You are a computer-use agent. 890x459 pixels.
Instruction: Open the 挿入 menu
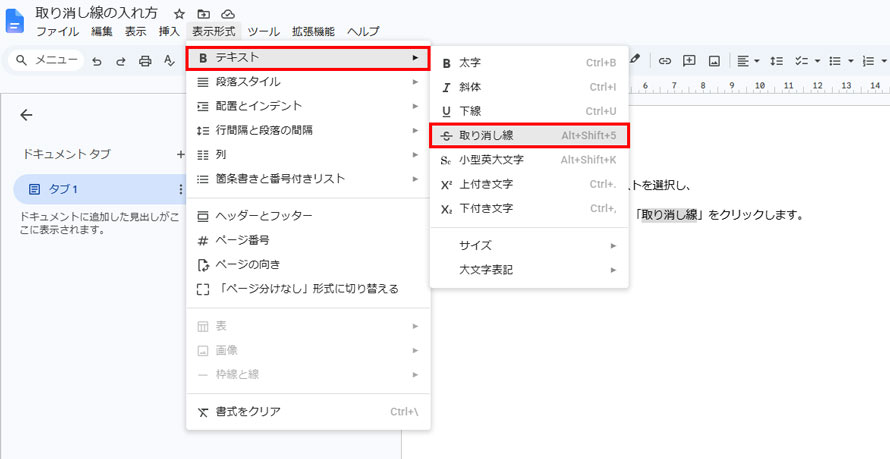[x=169, y=31]
